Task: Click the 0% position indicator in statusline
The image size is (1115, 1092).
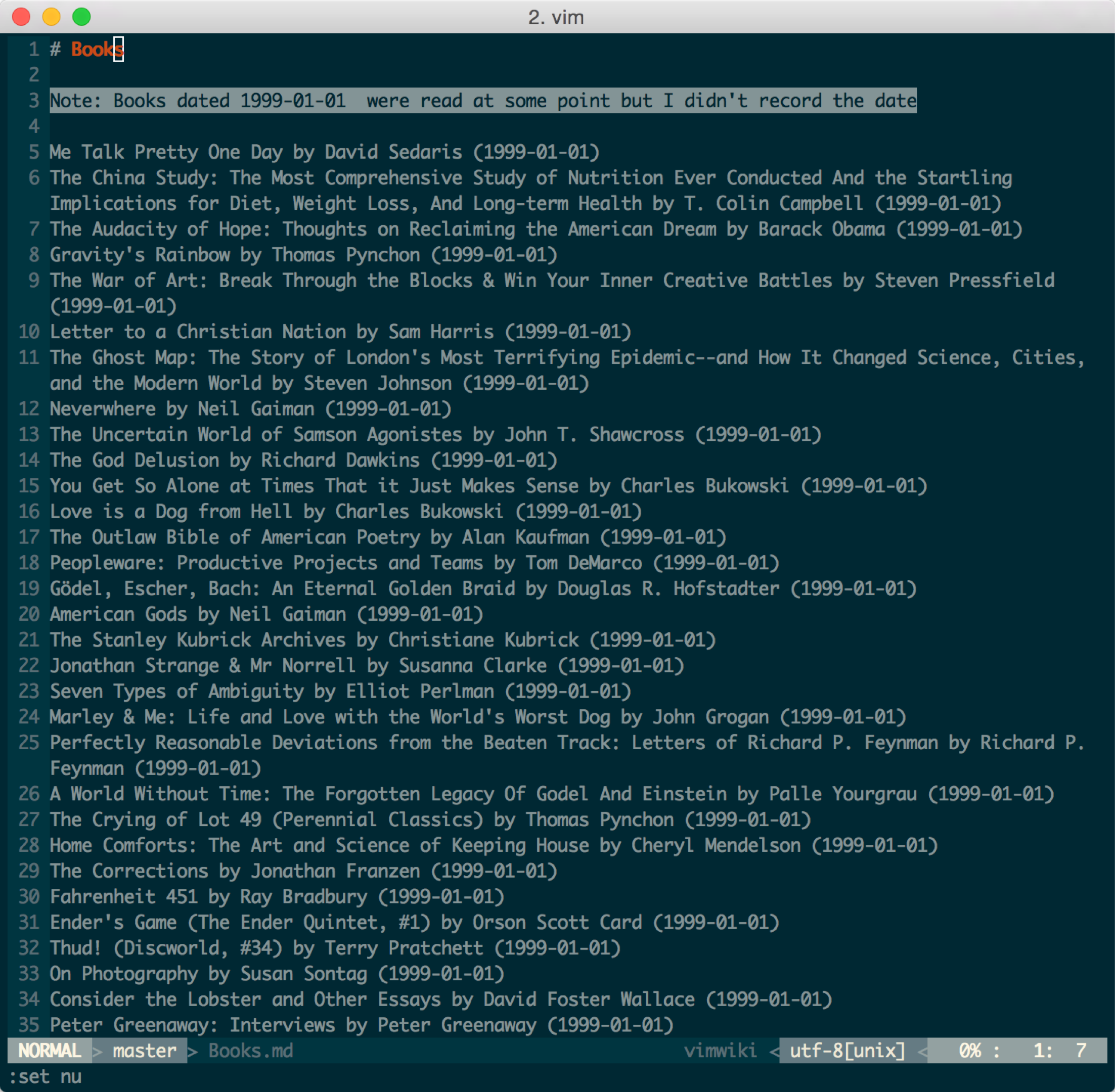Action: 969,1050
